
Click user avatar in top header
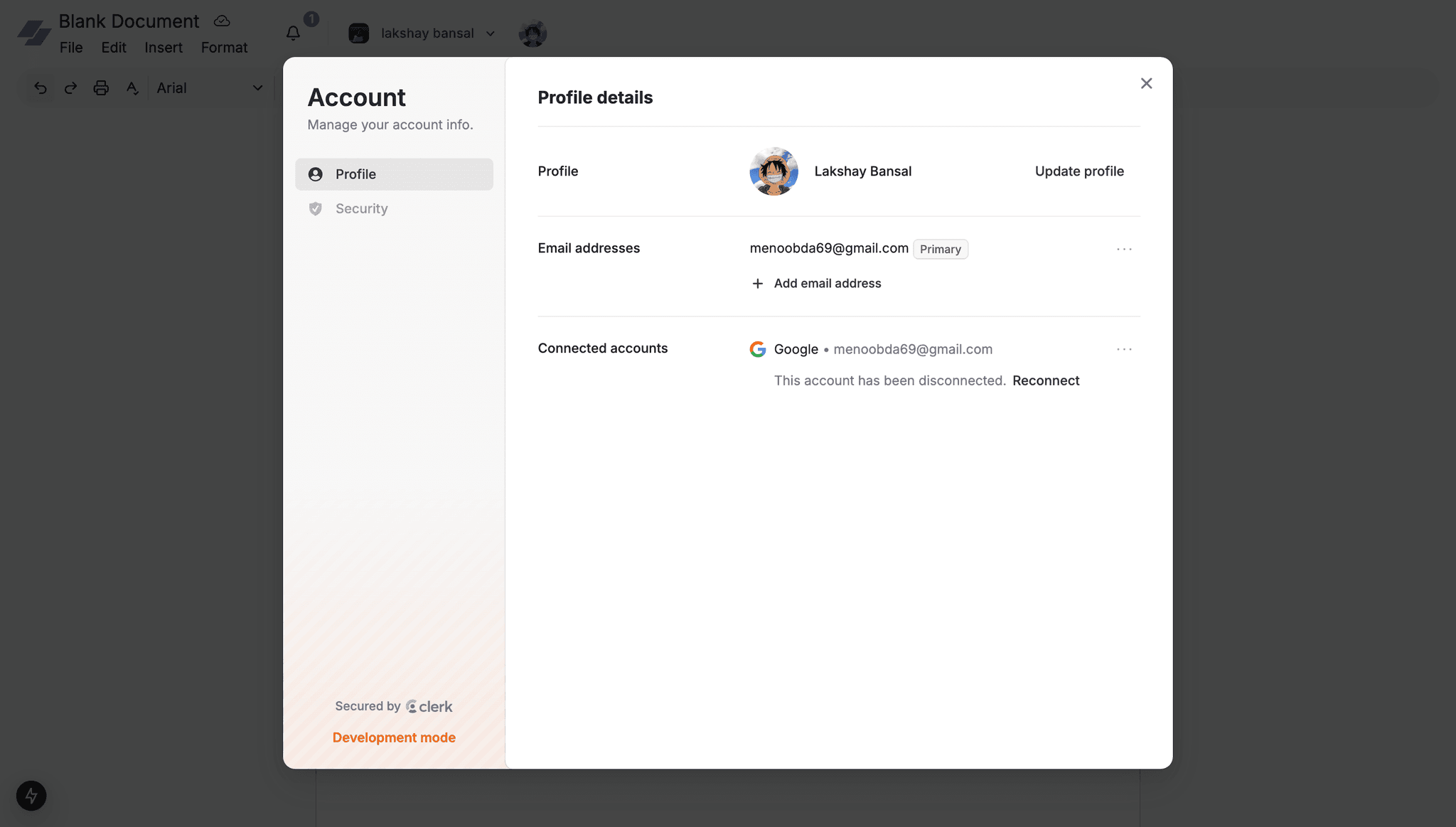tap(532, 33)
